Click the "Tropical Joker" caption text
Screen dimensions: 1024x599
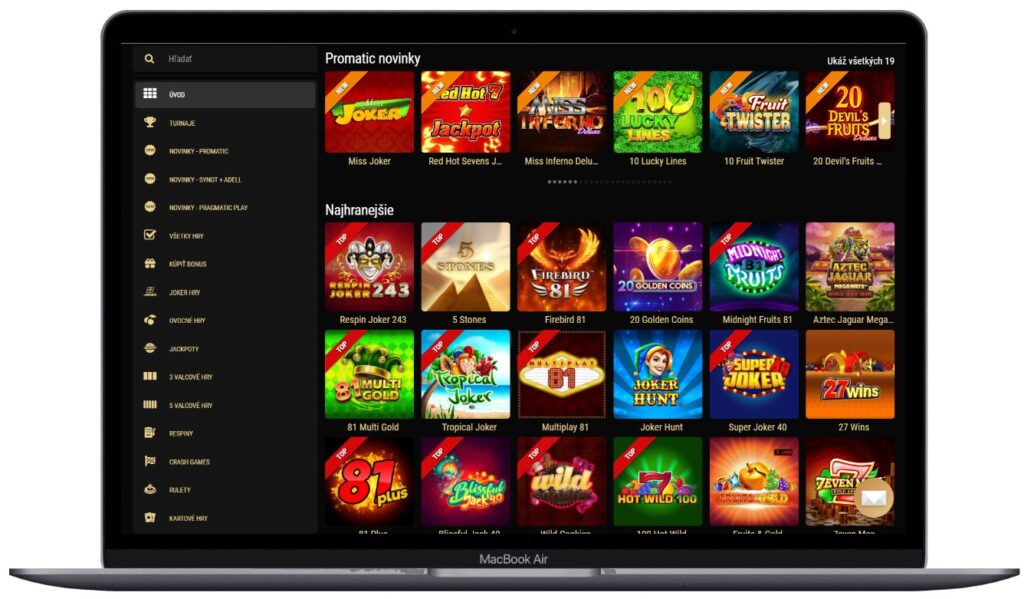pyautogui.click(x=469, y=427)
